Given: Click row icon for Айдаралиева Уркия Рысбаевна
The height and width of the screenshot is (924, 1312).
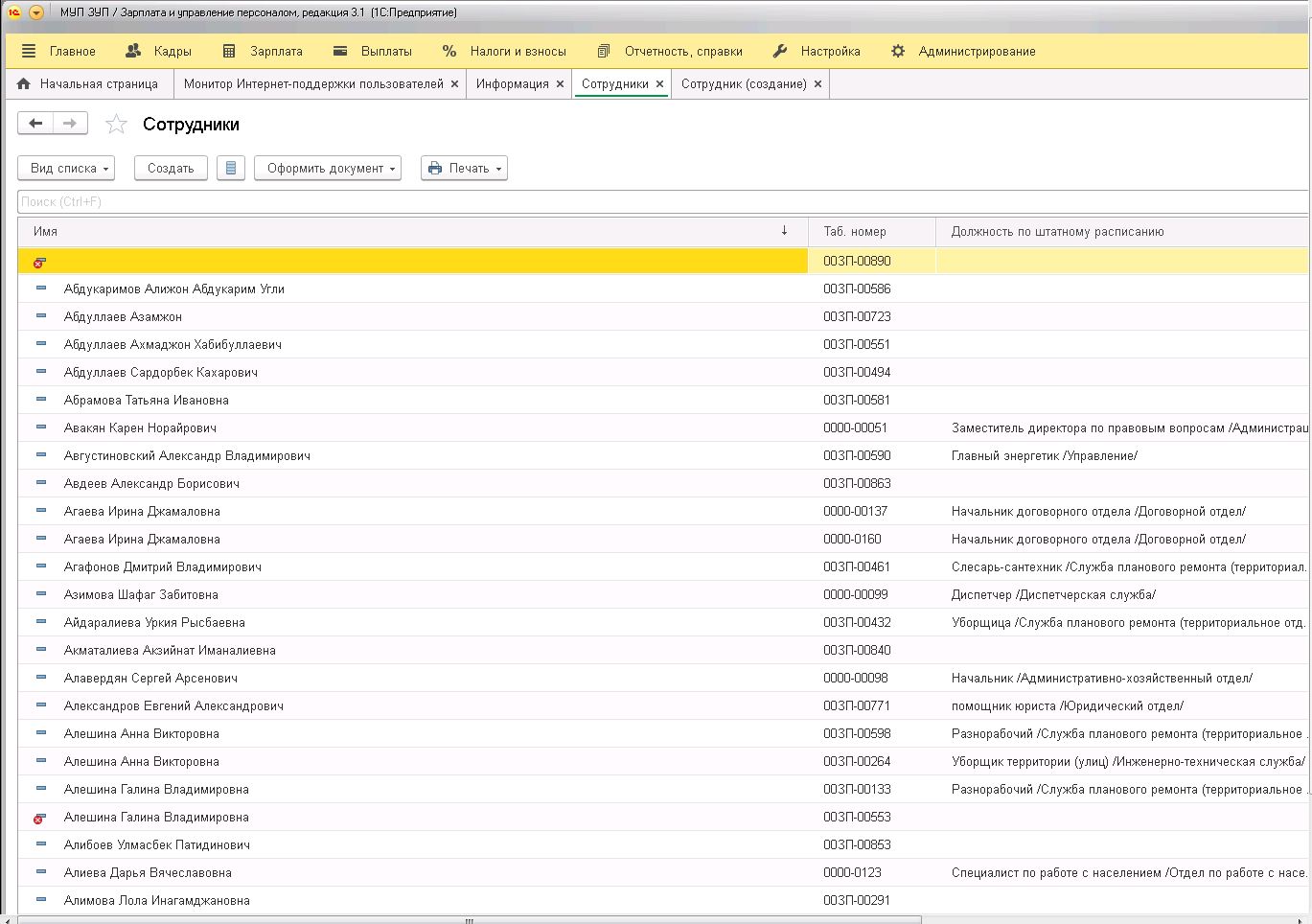Looking at the screenshot, I should (41, 622).
